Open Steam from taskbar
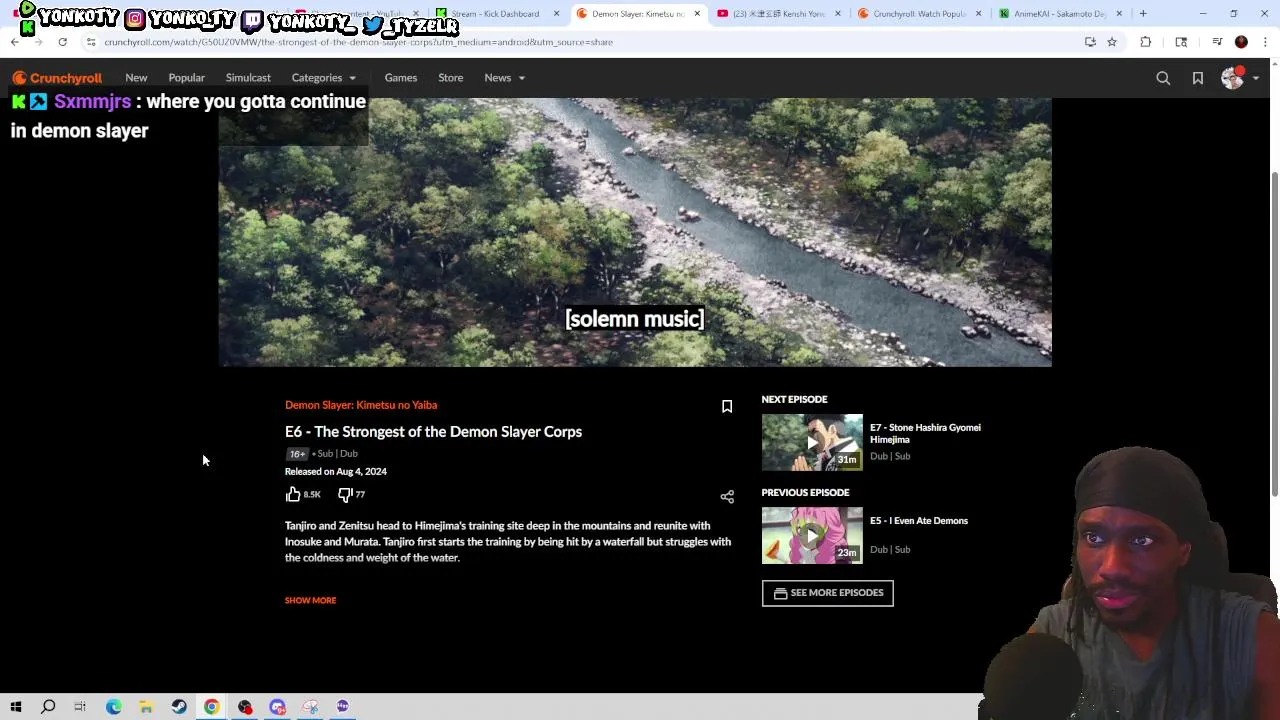This screenshot has height=720, width=1280. point(179,707)
